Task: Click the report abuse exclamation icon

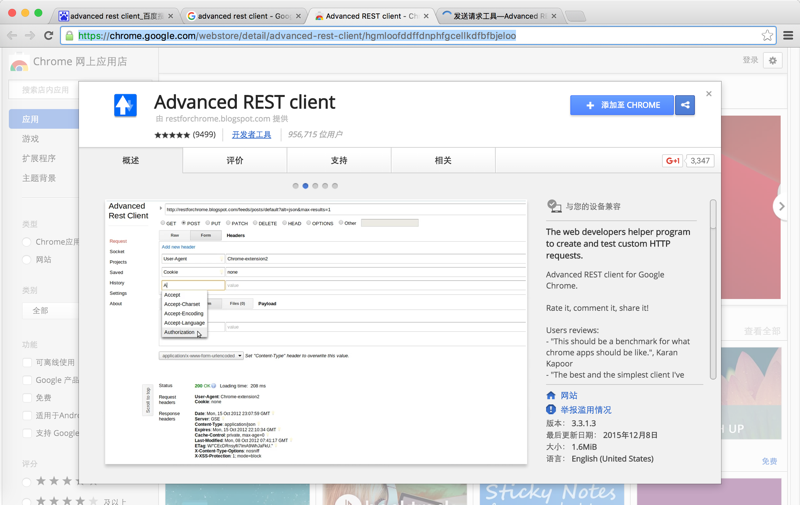Action: tap(551, 409)
